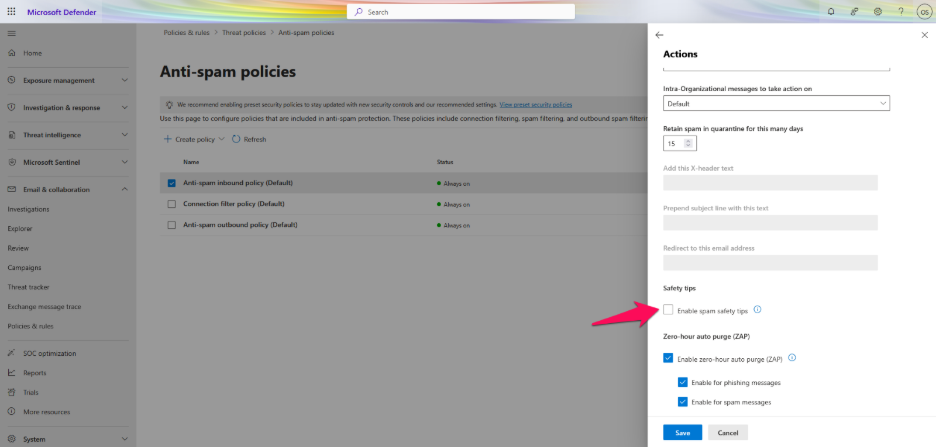Click info icon beside spam safety tips

coord(757,310)
